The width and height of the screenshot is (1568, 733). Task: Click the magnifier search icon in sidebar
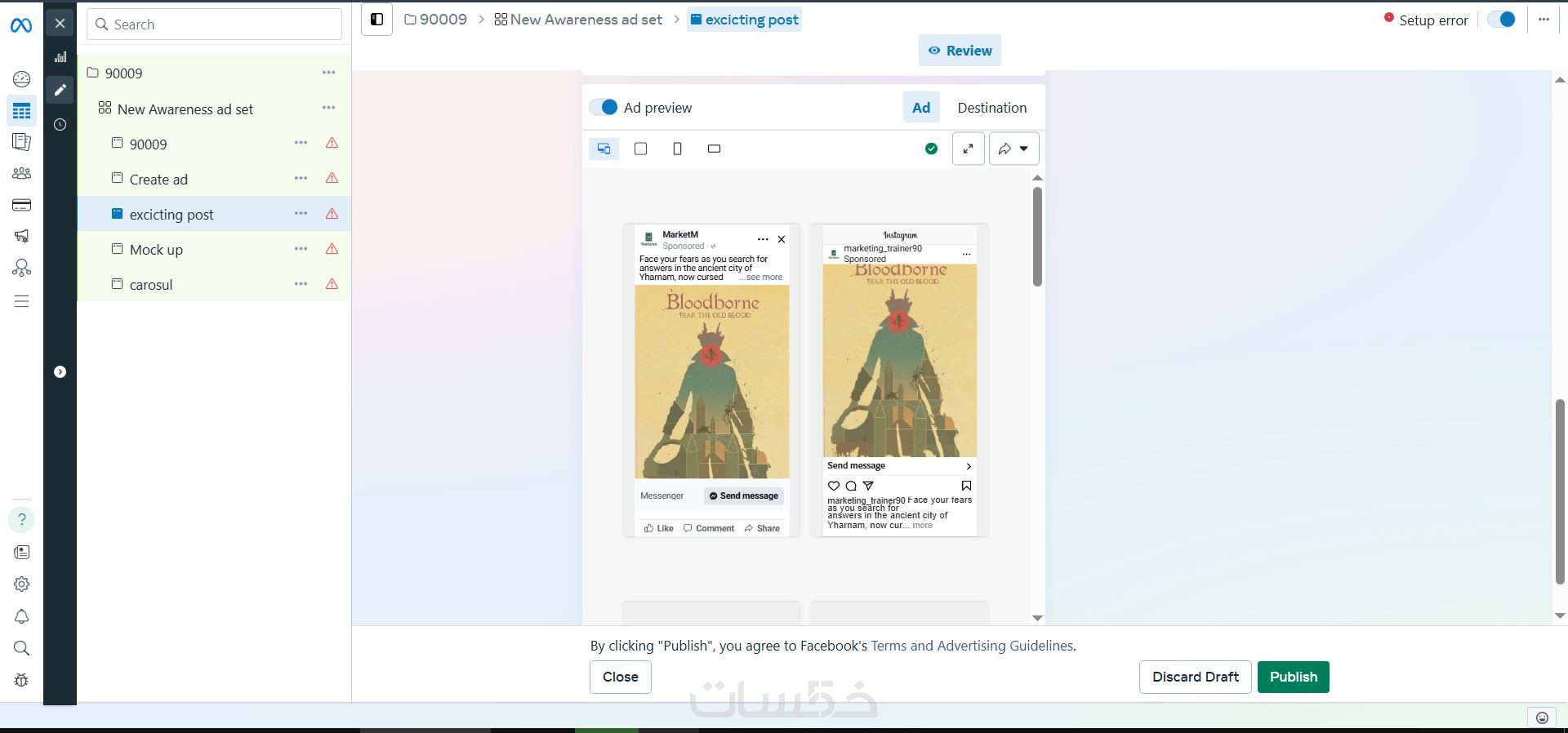[x=22, y=648]
